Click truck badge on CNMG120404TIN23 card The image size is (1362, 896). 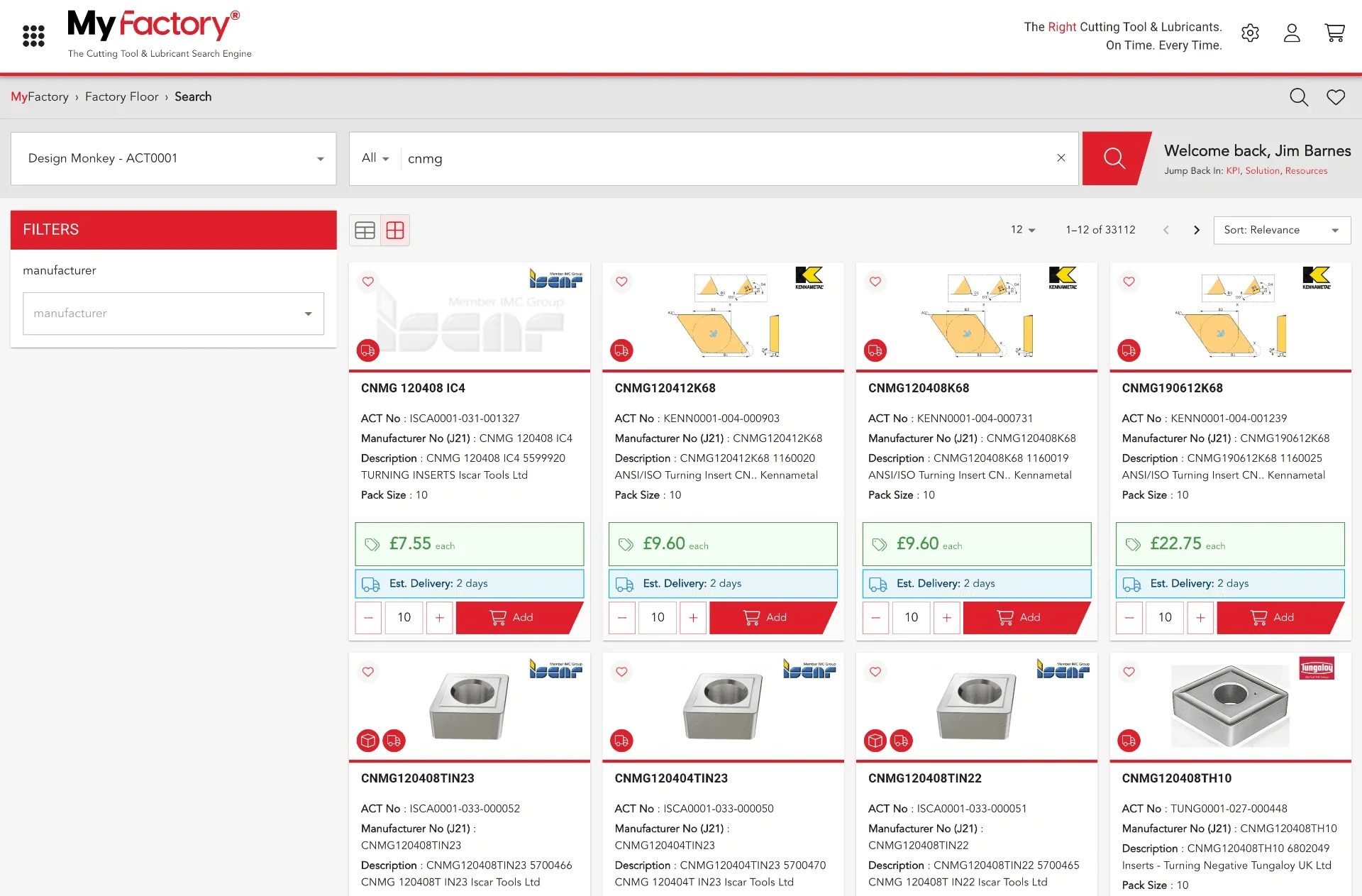click(x=621, y=741)
